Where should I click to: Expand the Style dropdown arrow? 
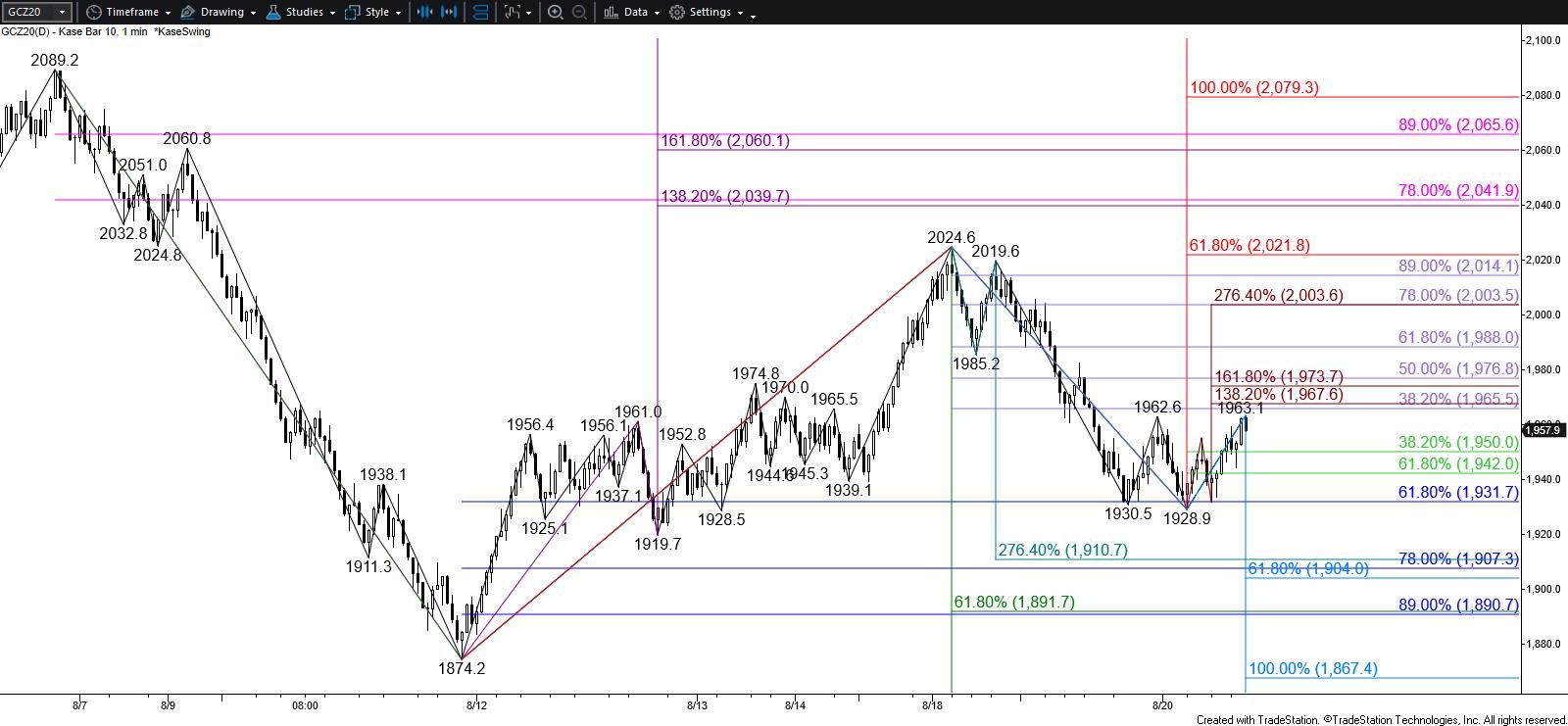(x=398, y=14)
